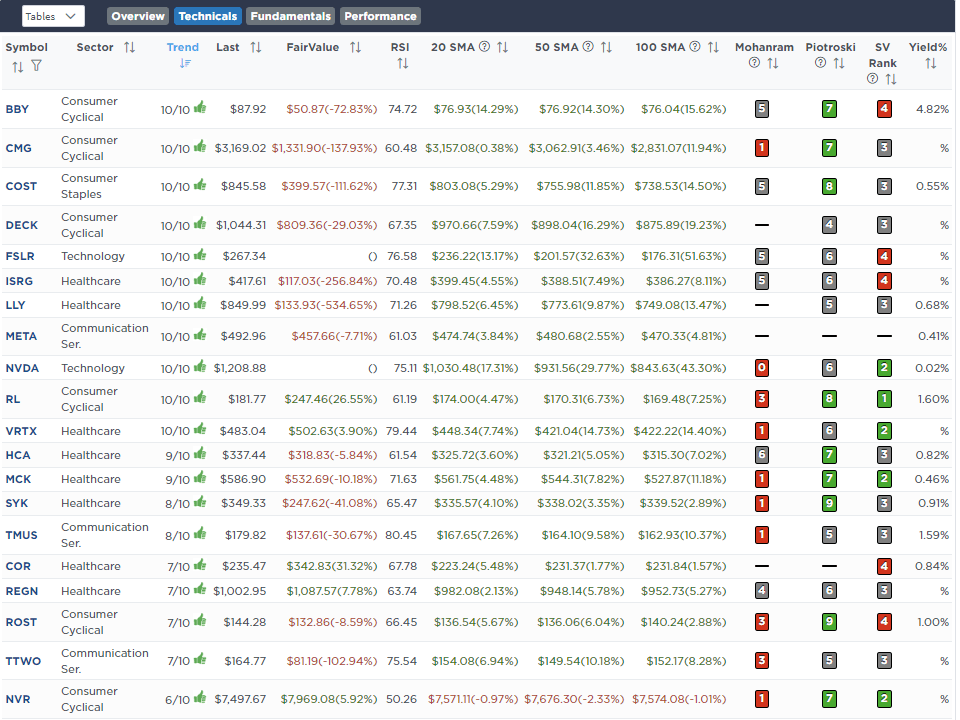
Task: Show Piotroski help question icon
Action: tap(820, 62)
